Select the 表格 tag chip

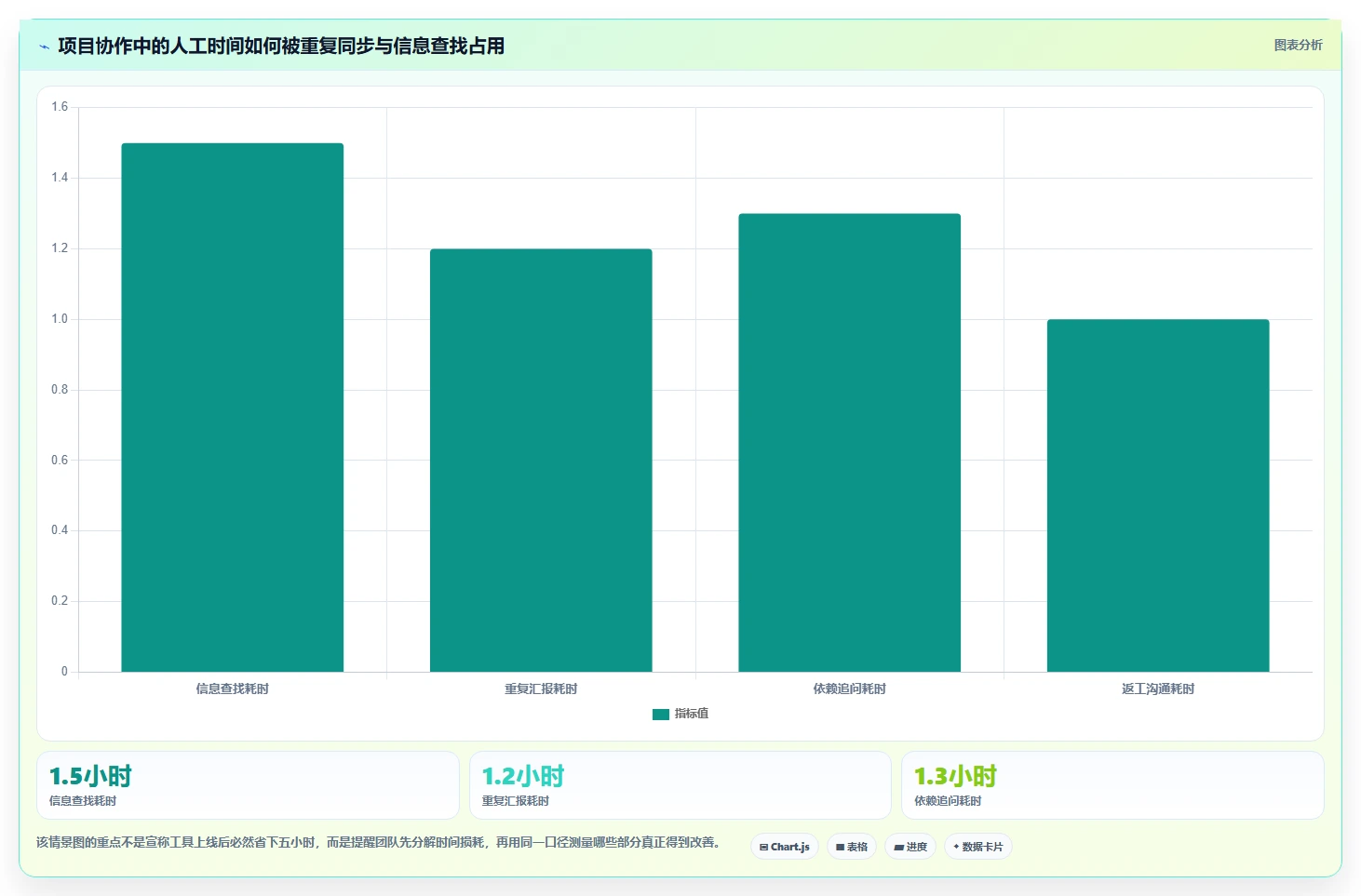[852, 847]
